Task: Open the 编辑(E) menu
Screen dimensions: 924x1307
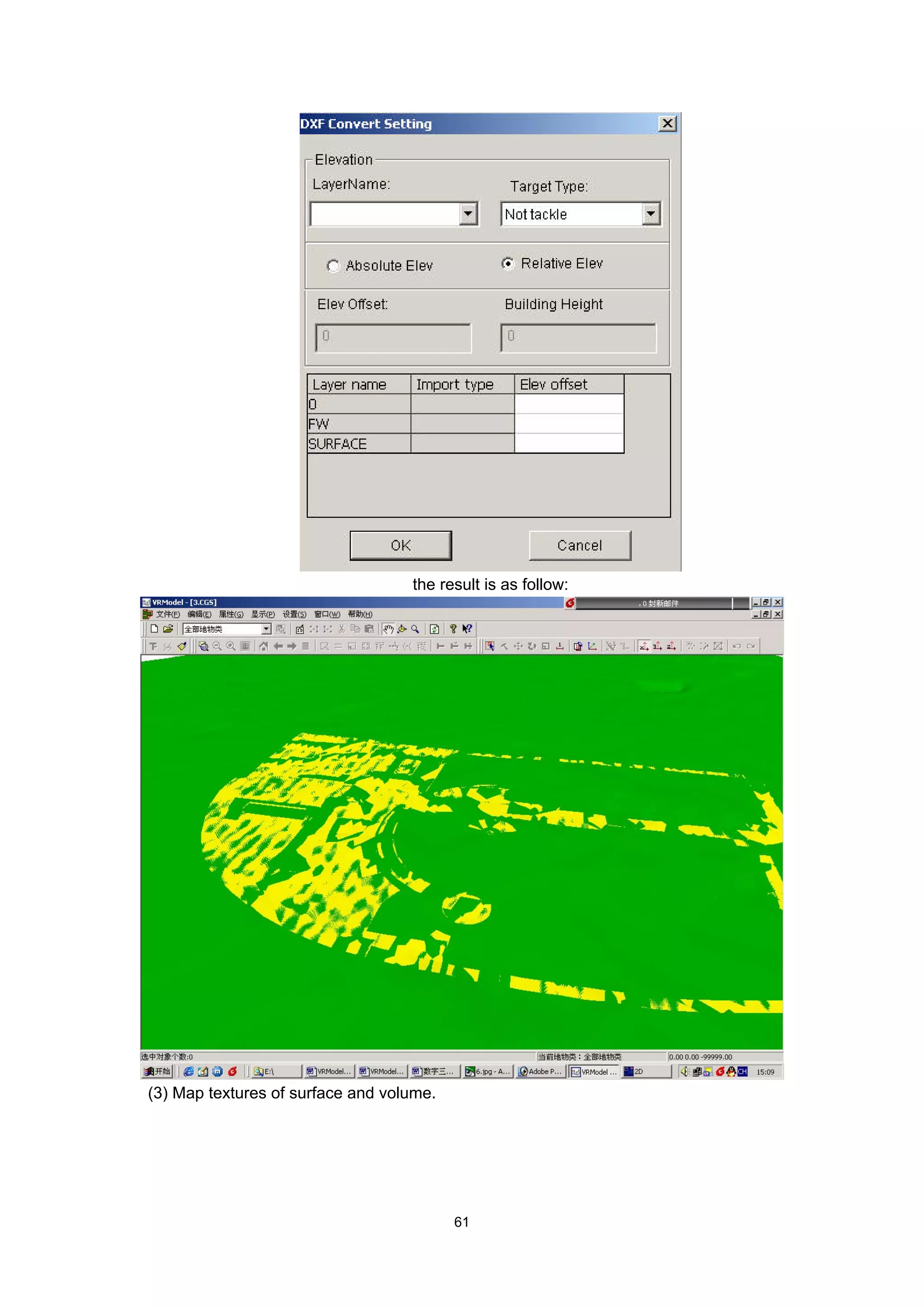Action: pyautogui.click(x=199, y=614)
